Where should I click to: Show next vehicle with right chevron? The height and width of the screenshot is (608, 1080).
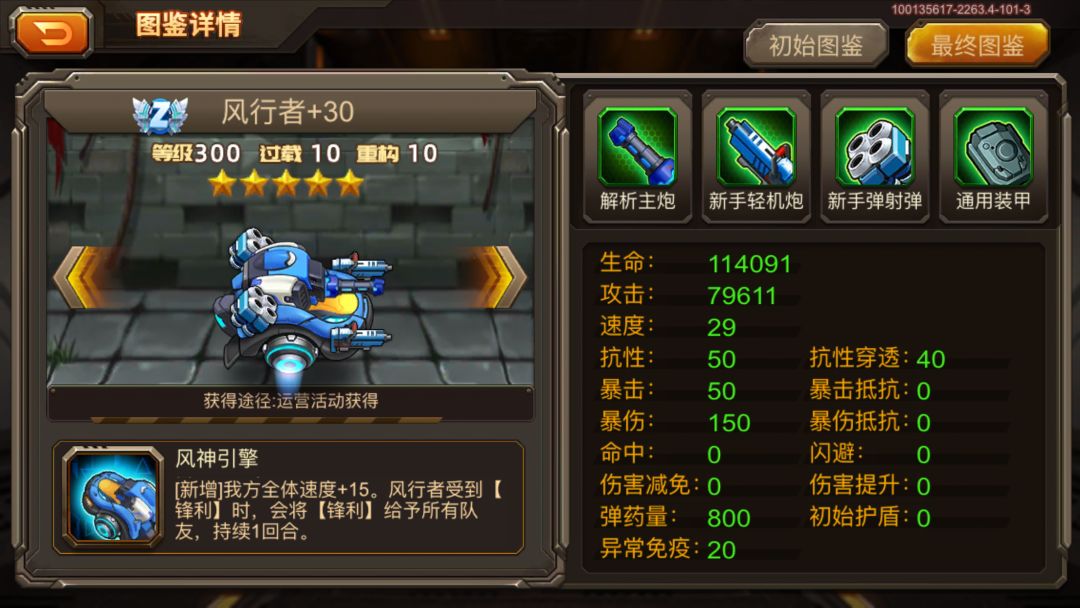pyautogui.click(x=499, y=277)
